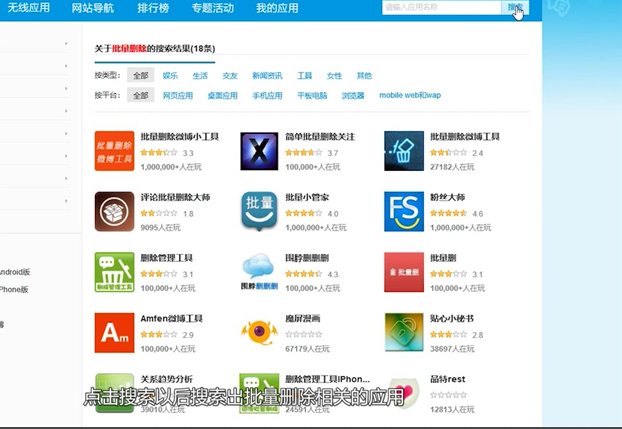Click 9095人在玩 under 评论批量删除大师
Screen dimensions: 622x429
pos(160,228)
